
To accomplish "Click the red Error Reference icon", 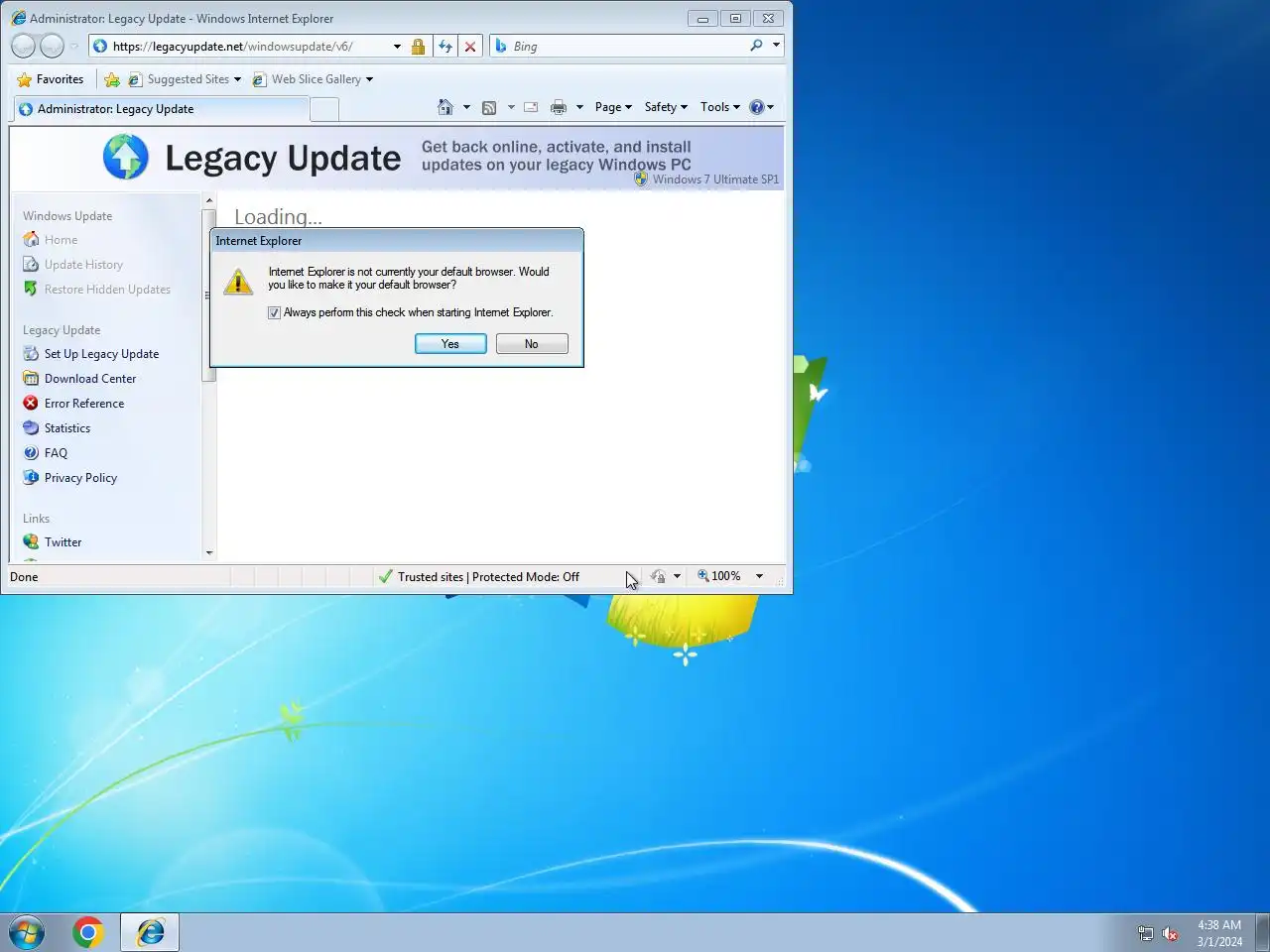I will pyautogui.click(x=31, y=404).
